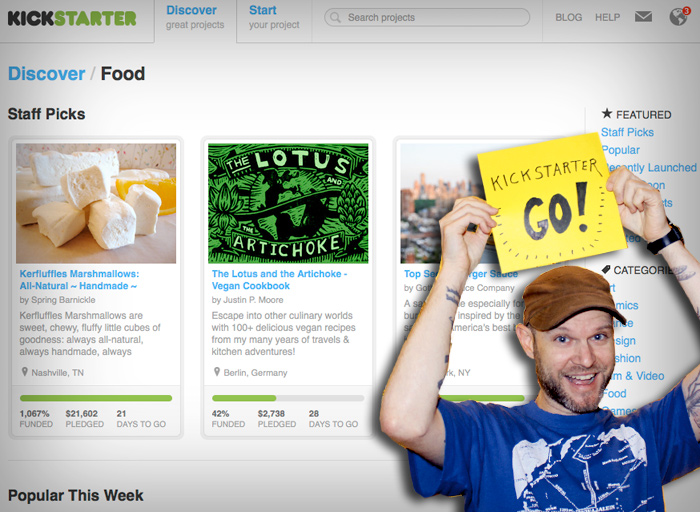This screenshot has height=512, width=700.
Task: Click the Berlin location pin icon
Action: 217,371
